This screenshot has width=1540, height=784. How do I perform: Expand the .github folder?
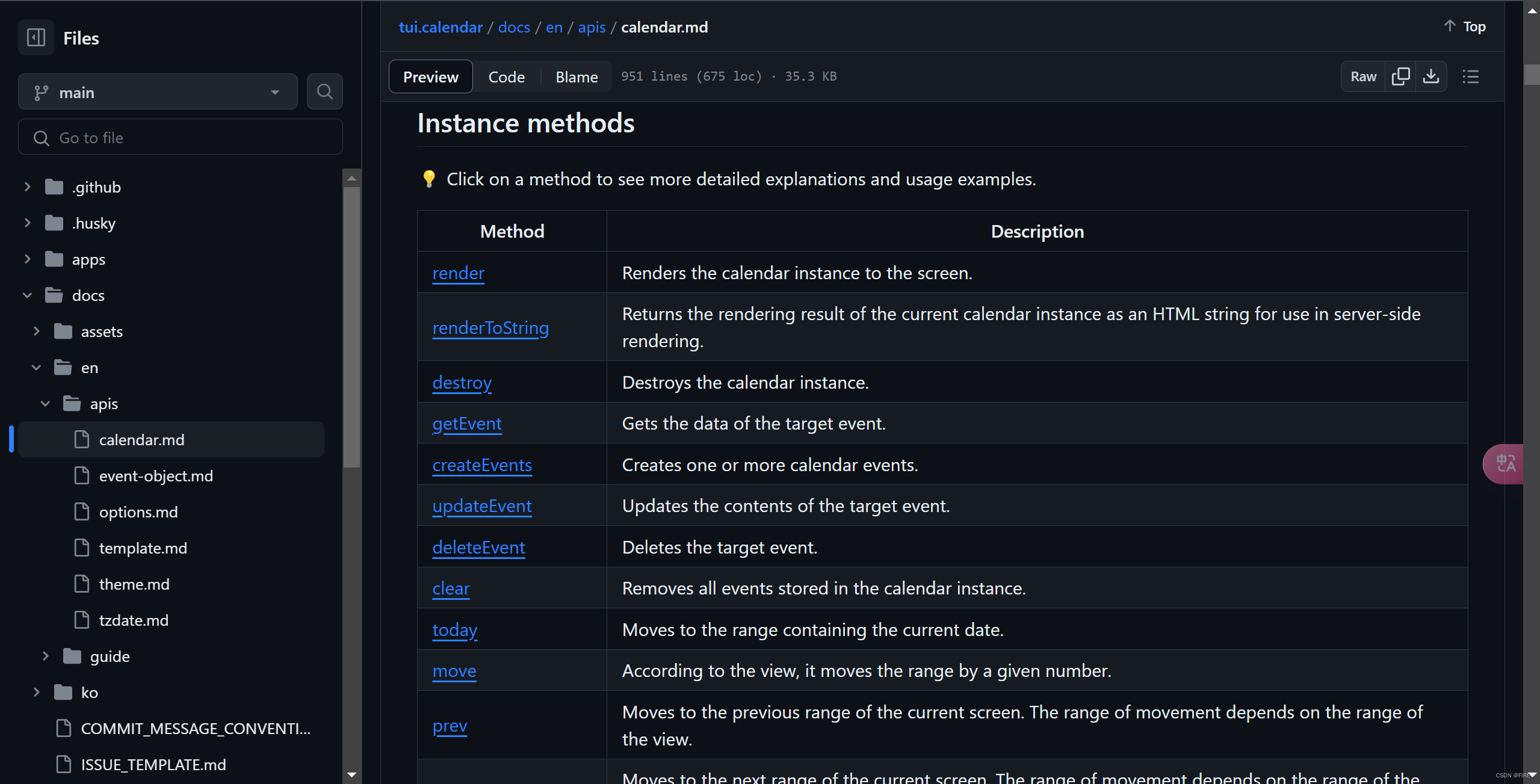28,187
